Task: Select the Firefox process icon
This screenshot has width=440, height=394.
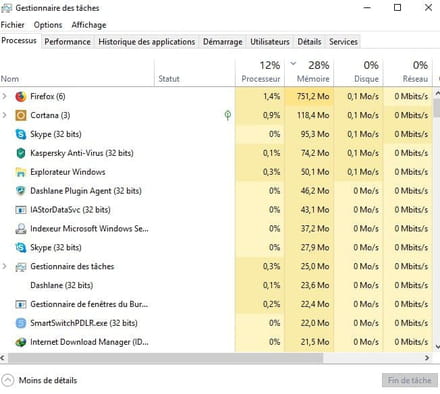Action: point(21,97)
